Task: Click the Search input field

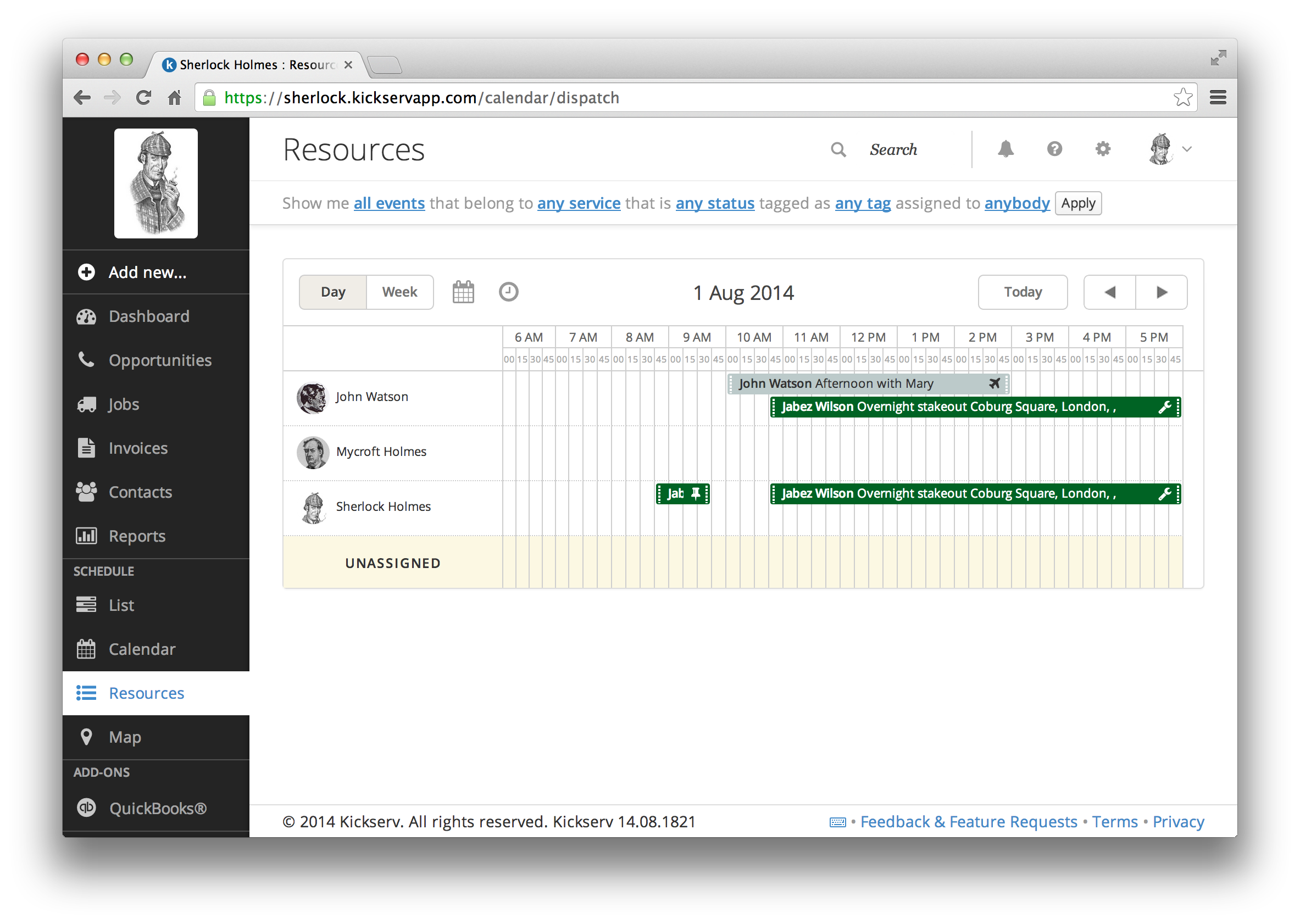Action: 893,149
